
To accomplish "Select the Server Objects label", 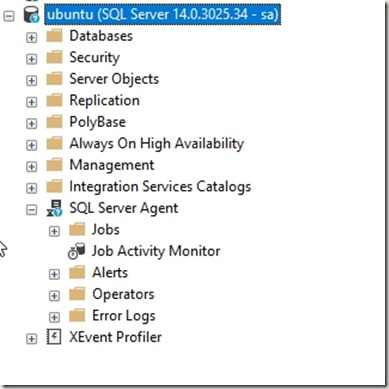I will coord(114,79).
